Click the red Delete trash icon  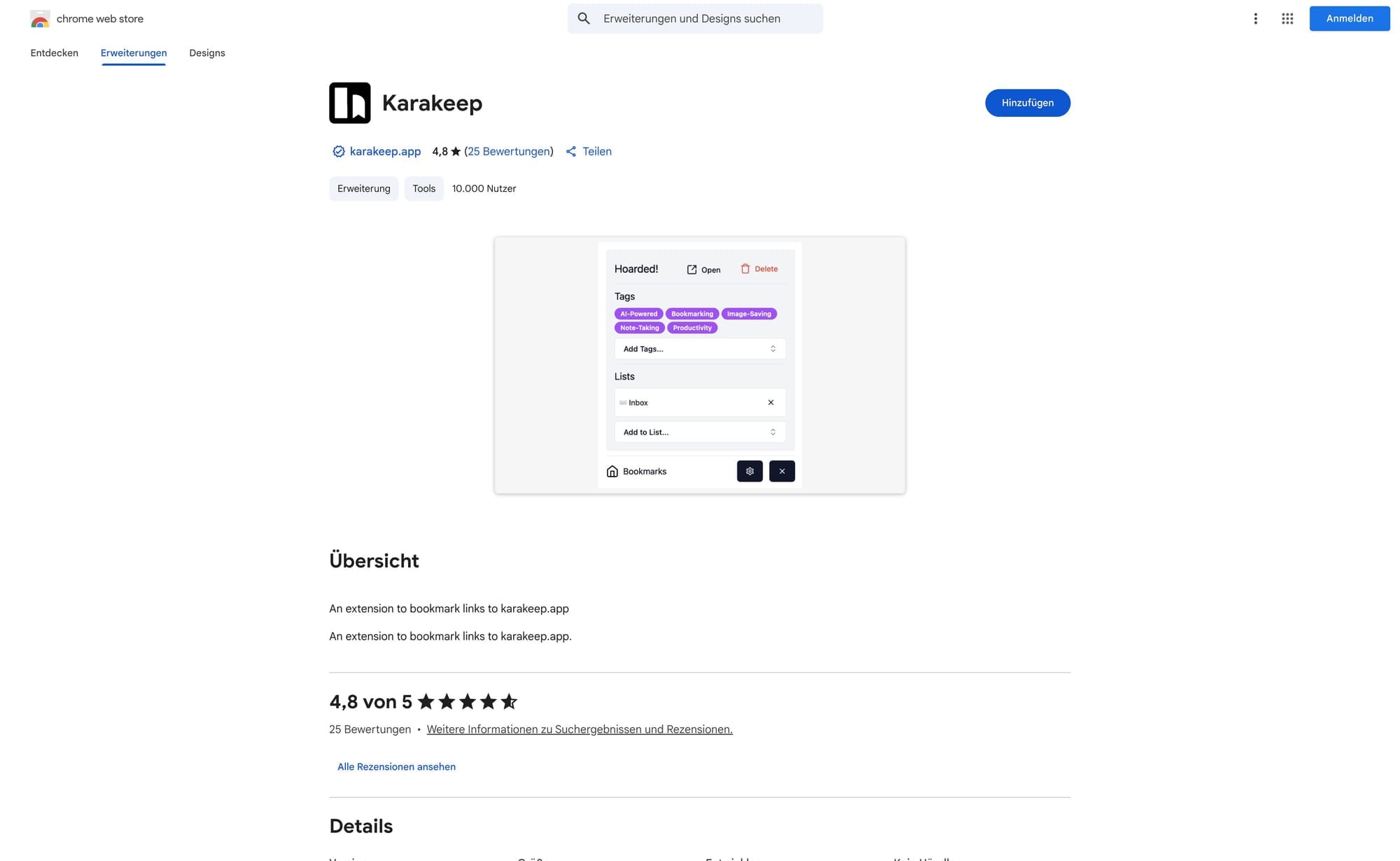click(x=745, y=269)
